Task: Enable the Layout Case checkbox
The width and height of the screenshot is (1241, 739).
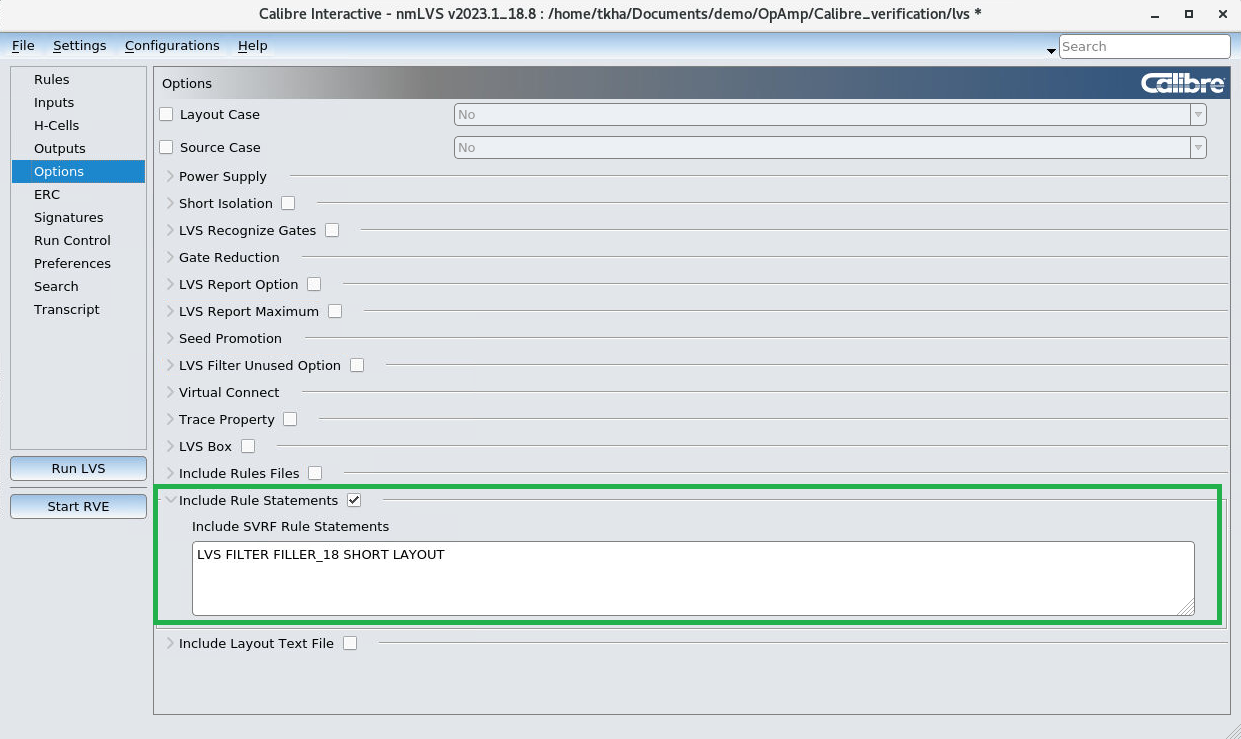Action: [167, 115]
